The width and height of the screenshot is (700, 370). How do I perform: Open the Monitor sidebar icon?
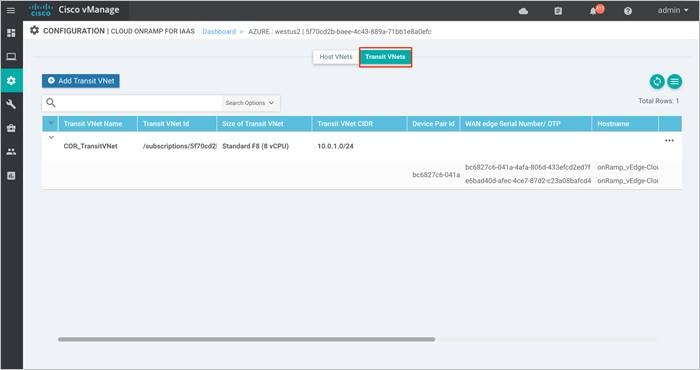click(11, 57)
